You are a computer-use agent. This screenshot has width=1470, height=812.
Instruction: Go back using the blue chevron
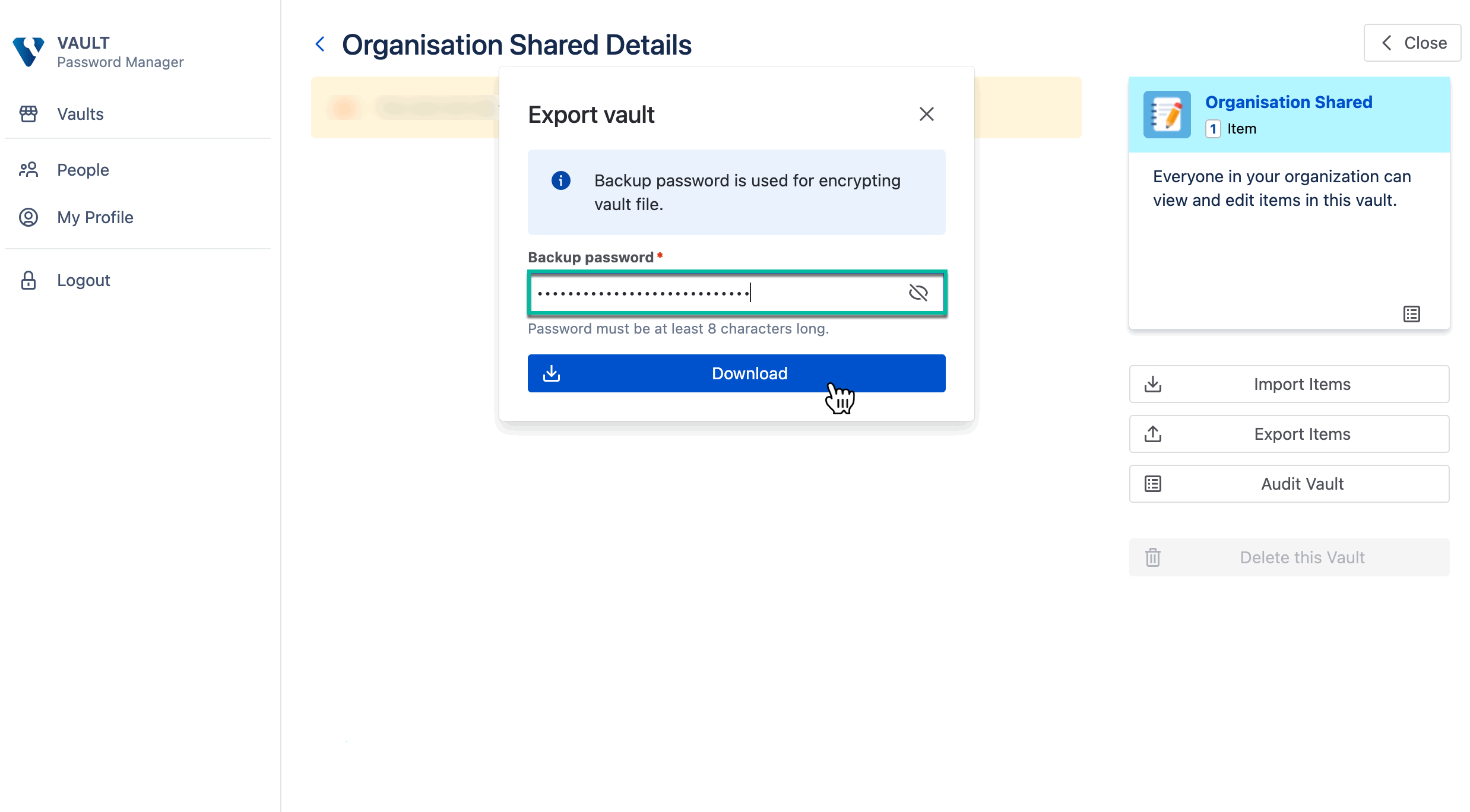pos(320,44)
